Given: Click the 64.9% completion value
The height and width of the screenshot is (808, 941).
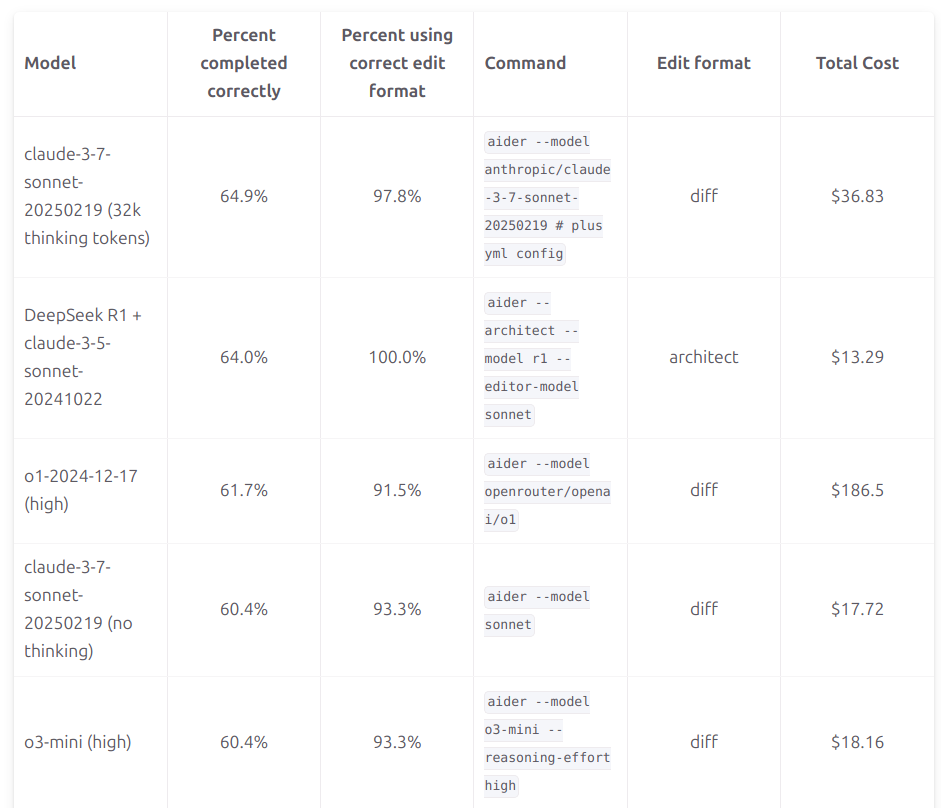Looking at the screenshot, I should click(x=244, y=196).
